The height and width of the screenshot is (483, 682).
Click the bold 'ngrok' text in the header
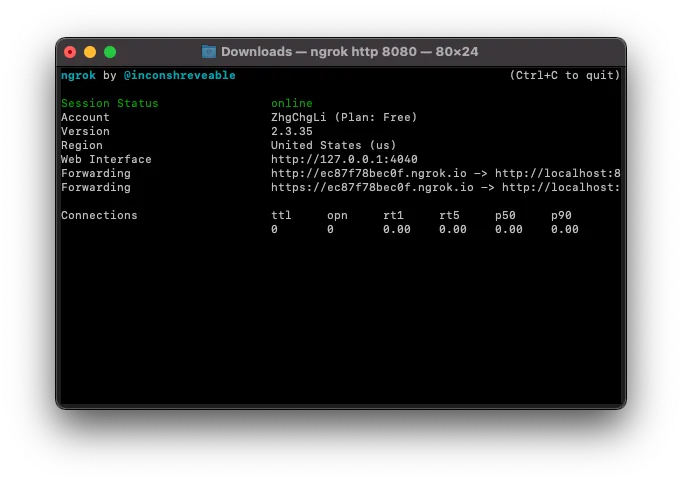(x=78, y=75)
